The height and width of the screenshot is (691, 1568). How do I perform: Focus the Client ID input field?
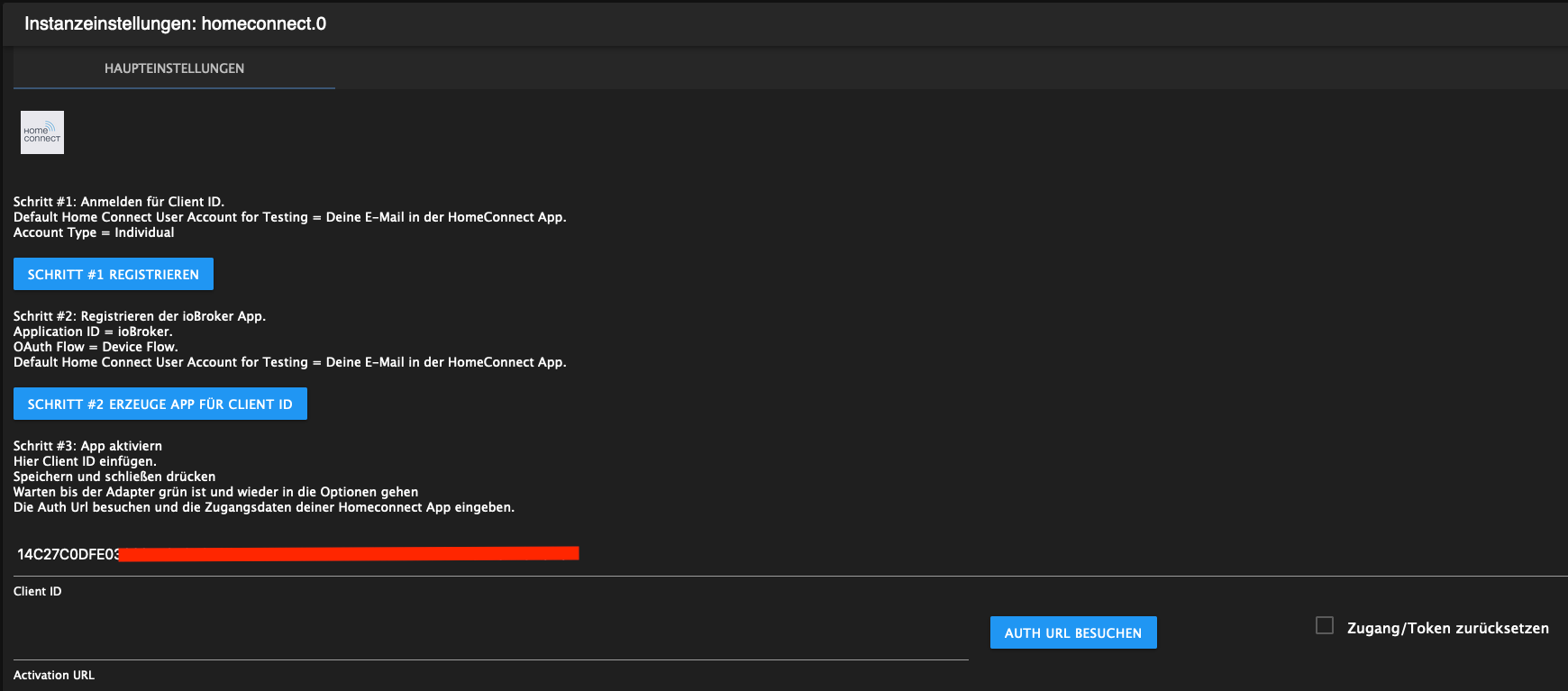tap(790, 555)
